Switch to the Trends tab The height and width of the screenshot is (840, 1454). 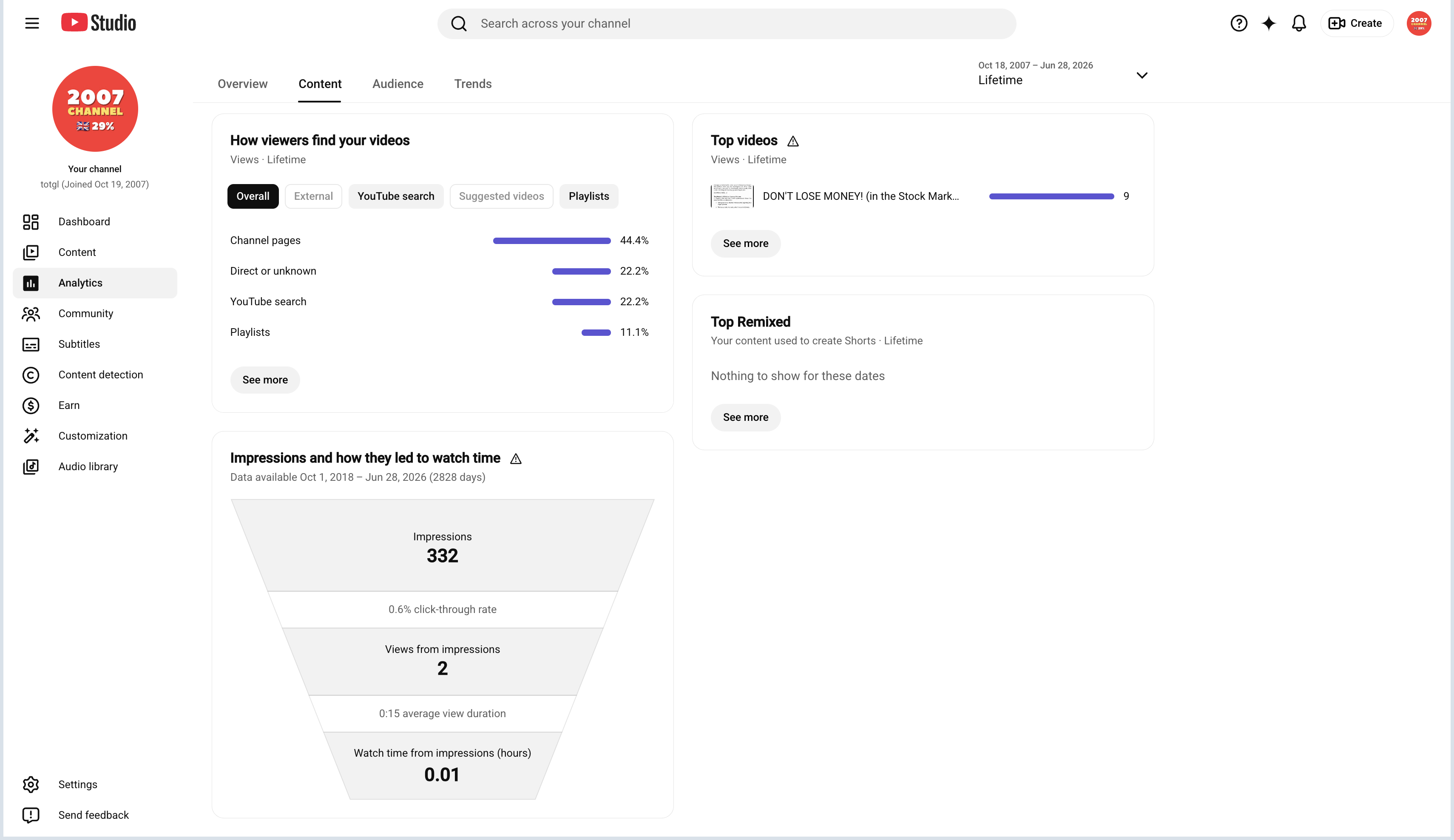coord(473,84)
